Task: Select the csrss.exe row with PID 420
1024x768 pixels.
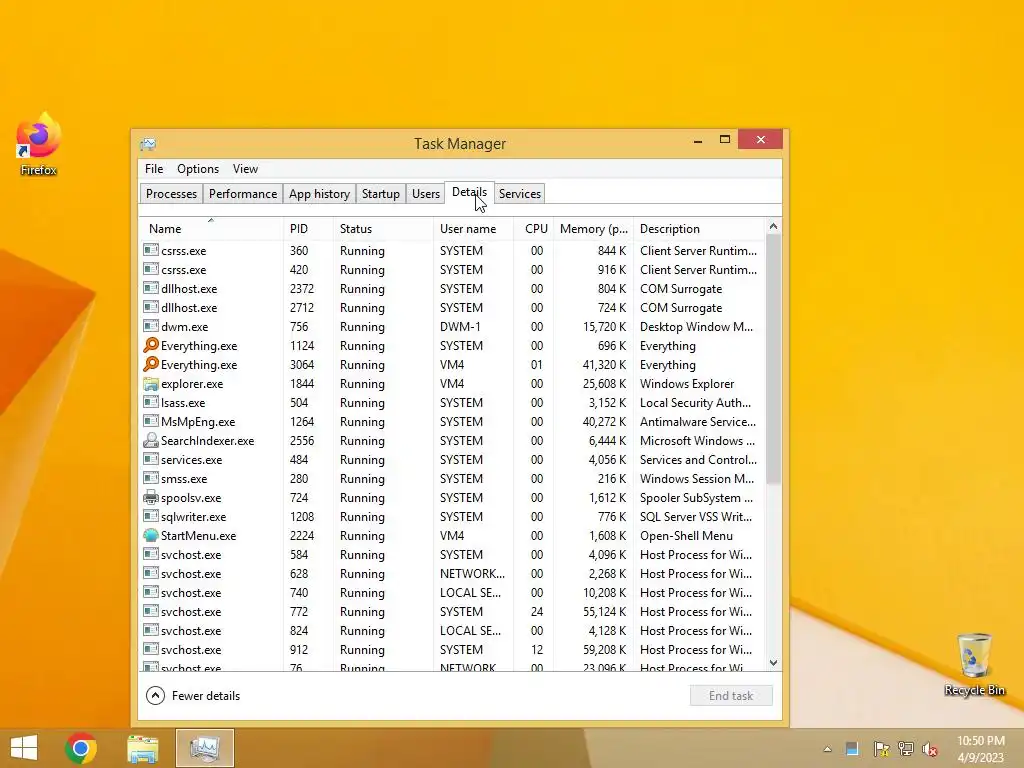Action: click(452, 270)
